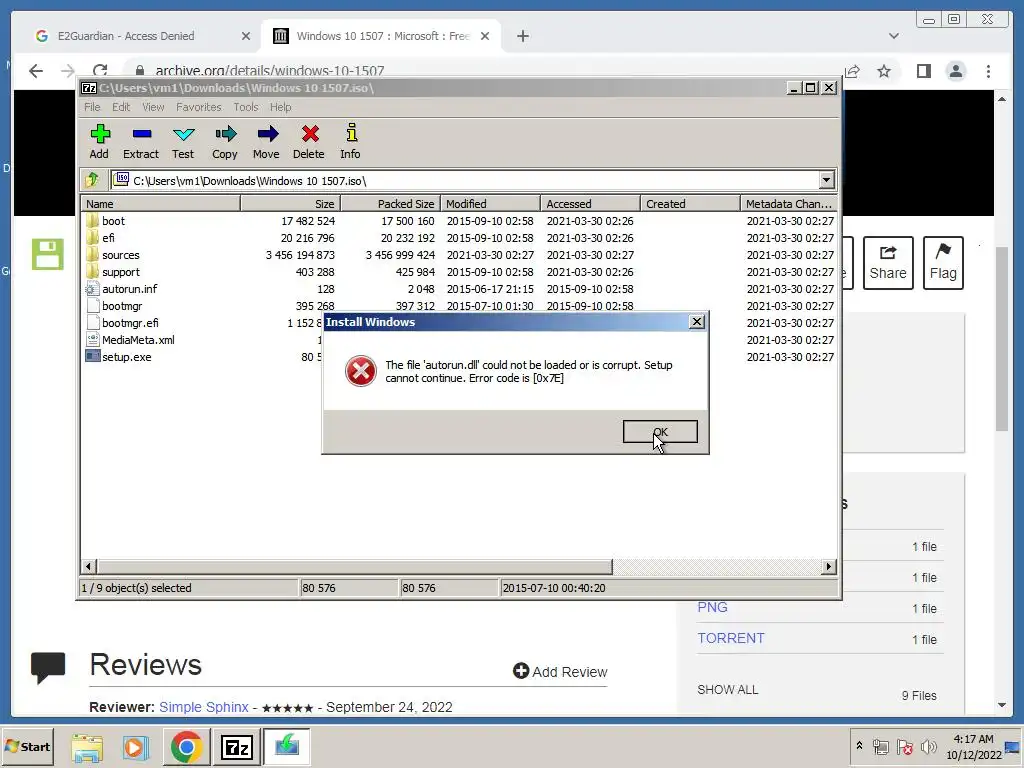The height and width of the screenshot is (768, 1024).
Task: Open the Info toolbar icon
Action: (x=351, y=142)
